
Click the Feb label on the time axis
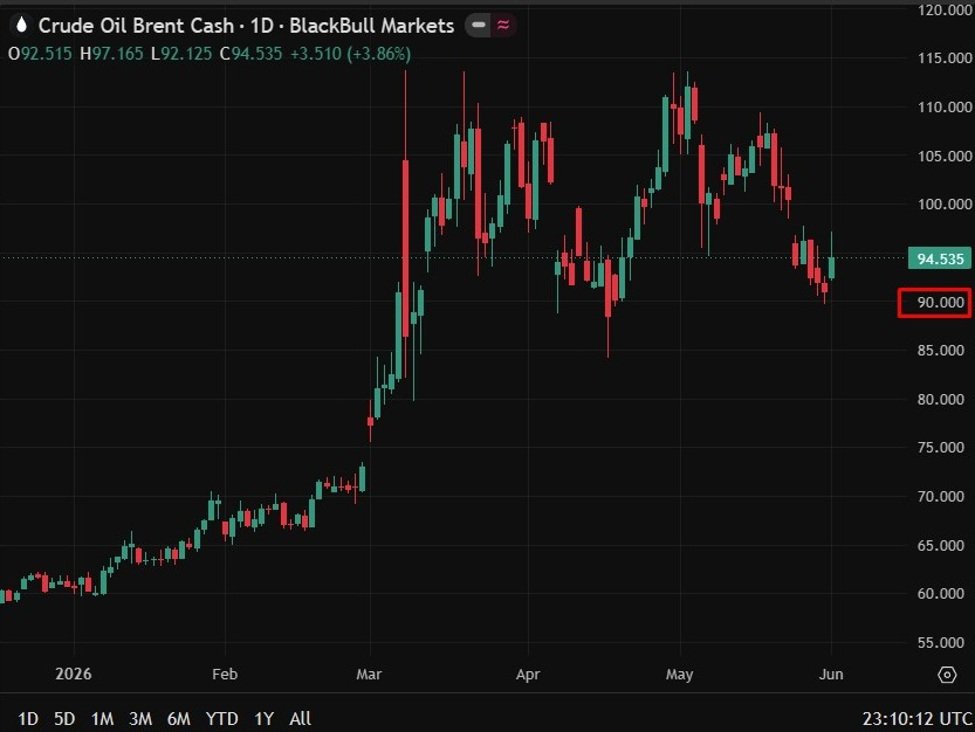click(x=224, y=674)
